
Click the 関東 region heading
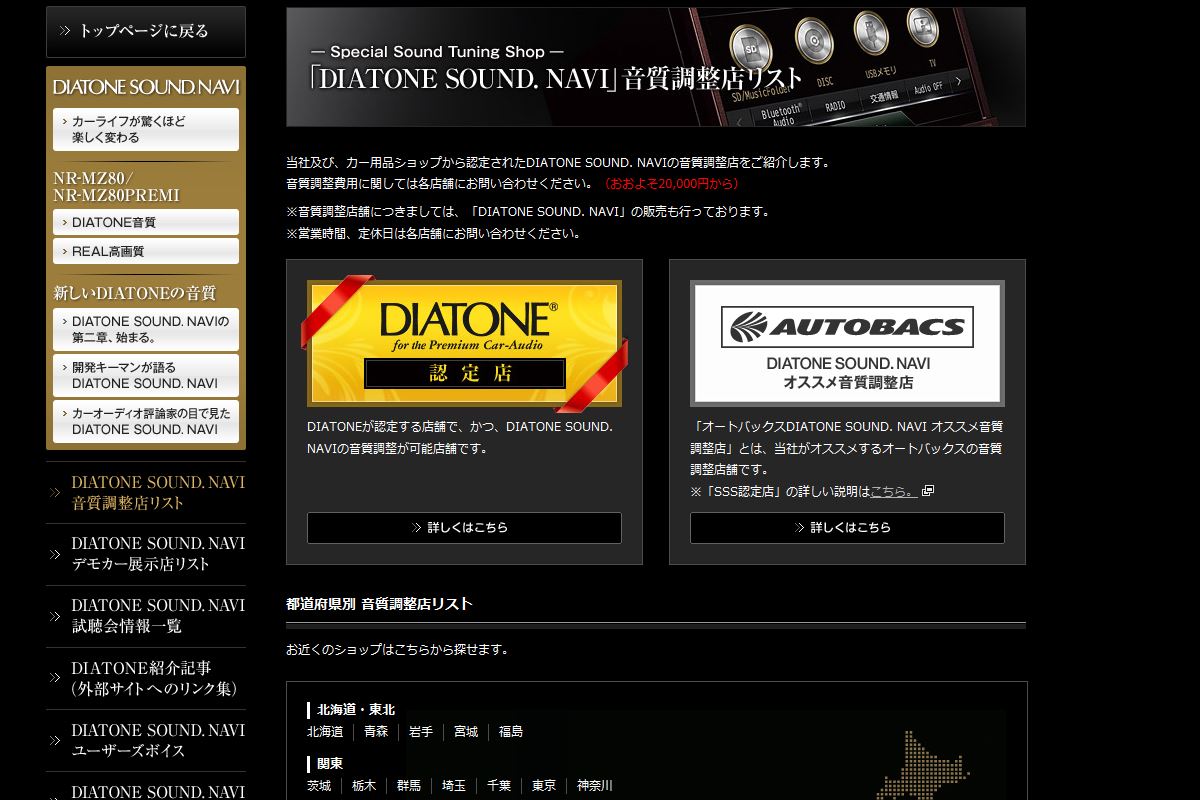point(330,763)
